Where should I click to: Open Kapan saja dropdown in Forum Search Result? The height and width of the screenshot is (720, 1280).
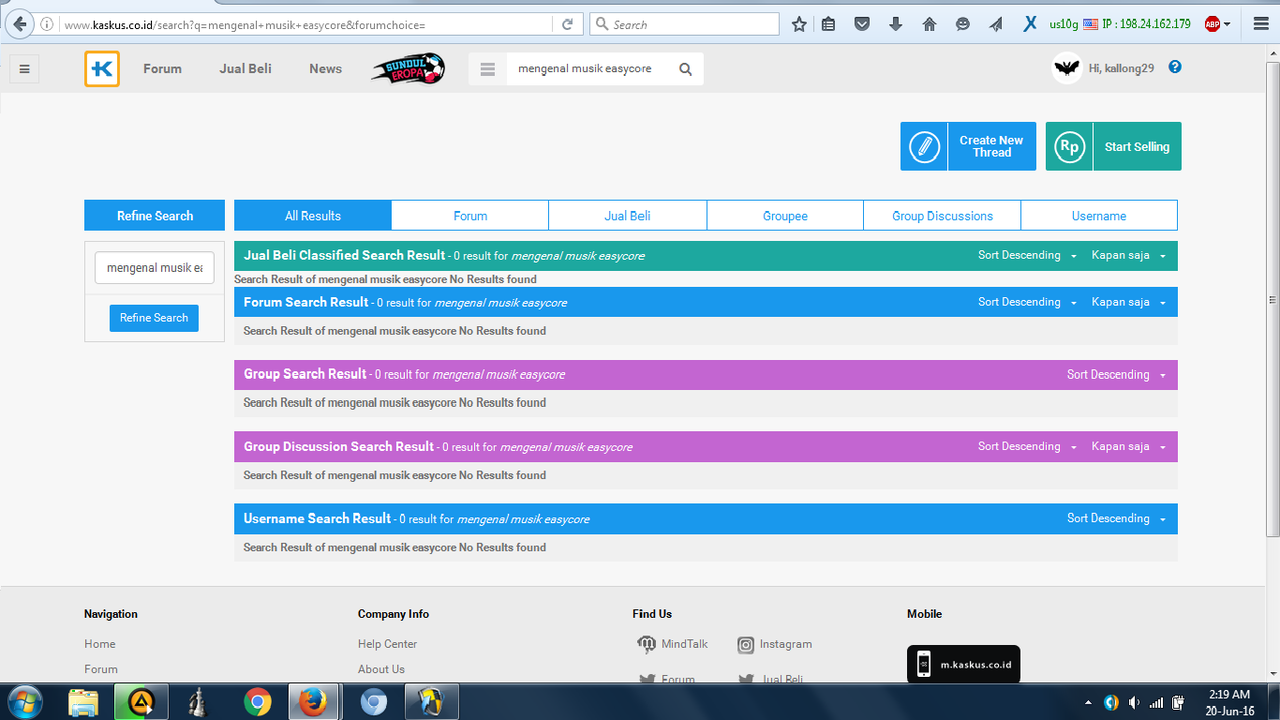tap(1129, 302)
